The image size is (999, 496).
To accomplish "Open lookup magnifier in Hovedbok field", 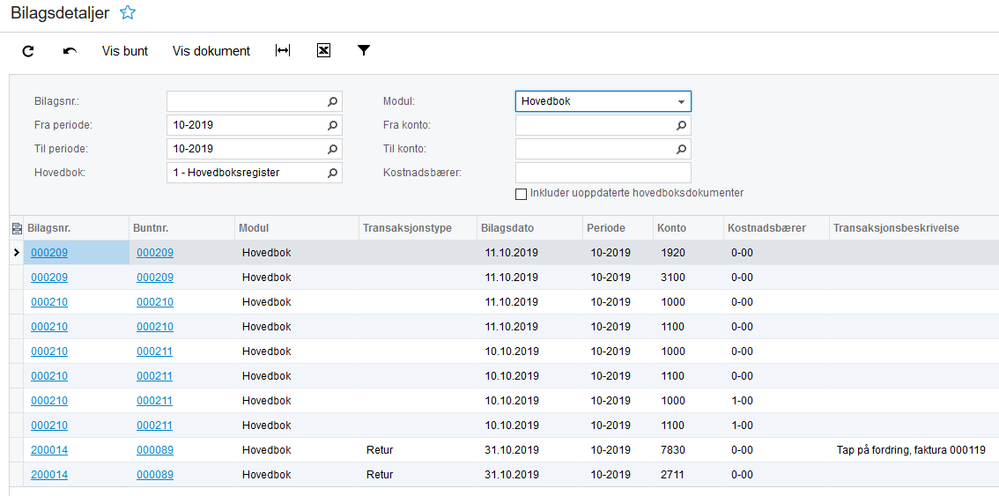I will coord(332,173).
